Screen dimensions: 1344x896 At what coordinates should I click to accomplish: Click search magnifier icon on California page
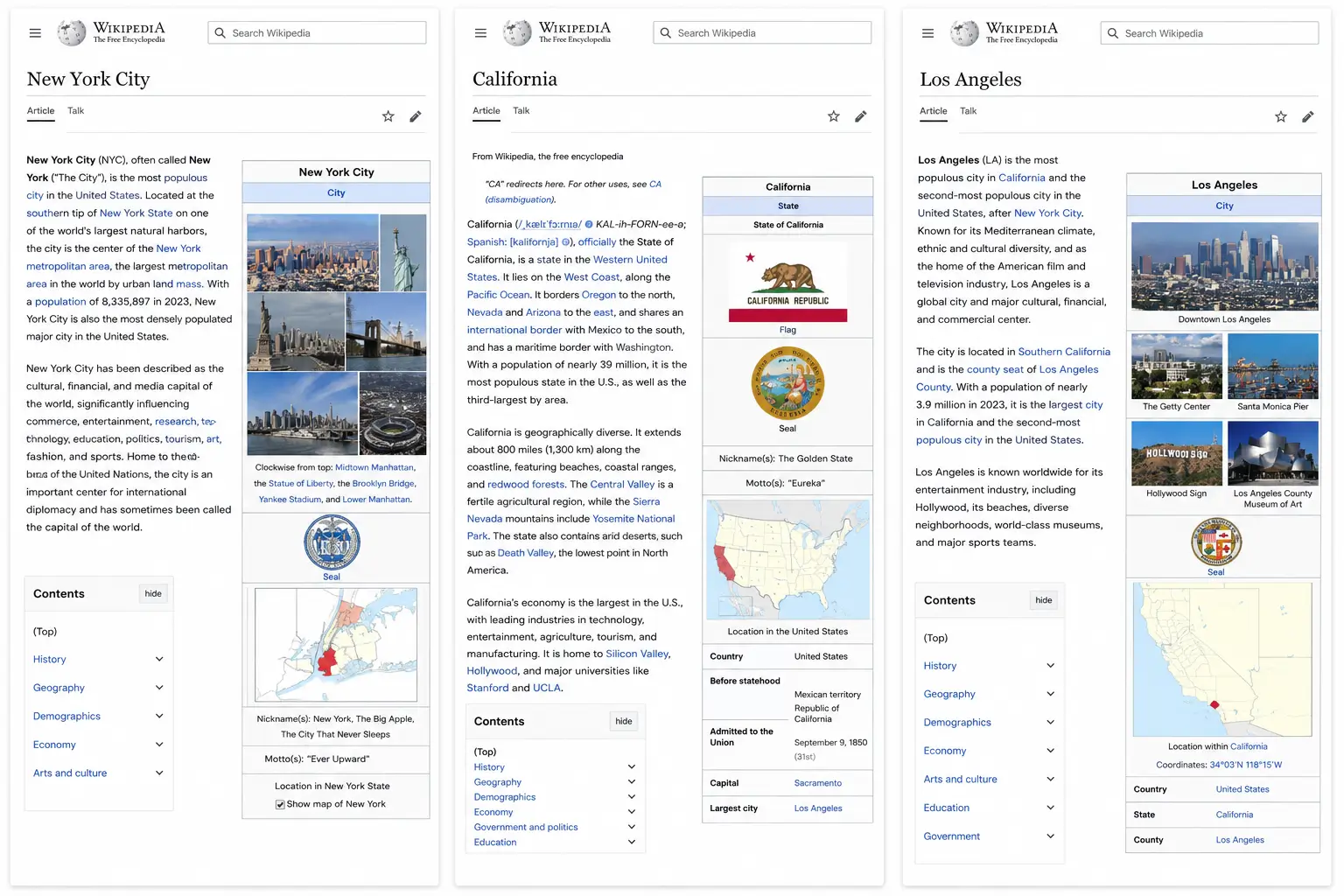click(x=666, y=33)
